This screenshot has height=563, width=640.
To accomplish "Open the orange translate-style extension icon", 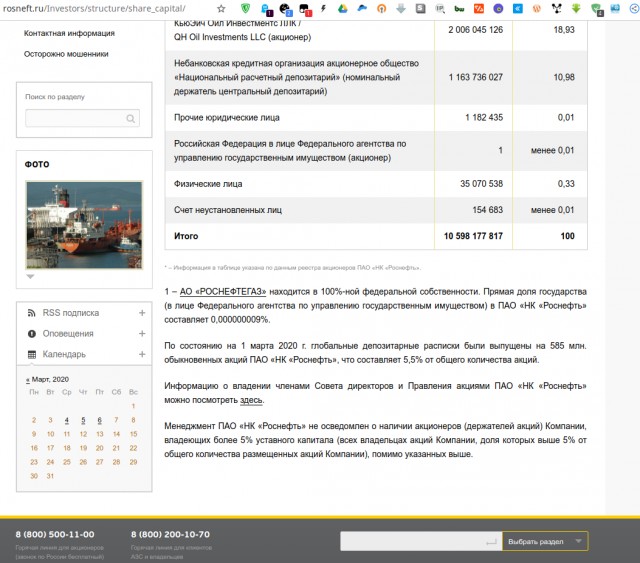I will coord(479,8).
